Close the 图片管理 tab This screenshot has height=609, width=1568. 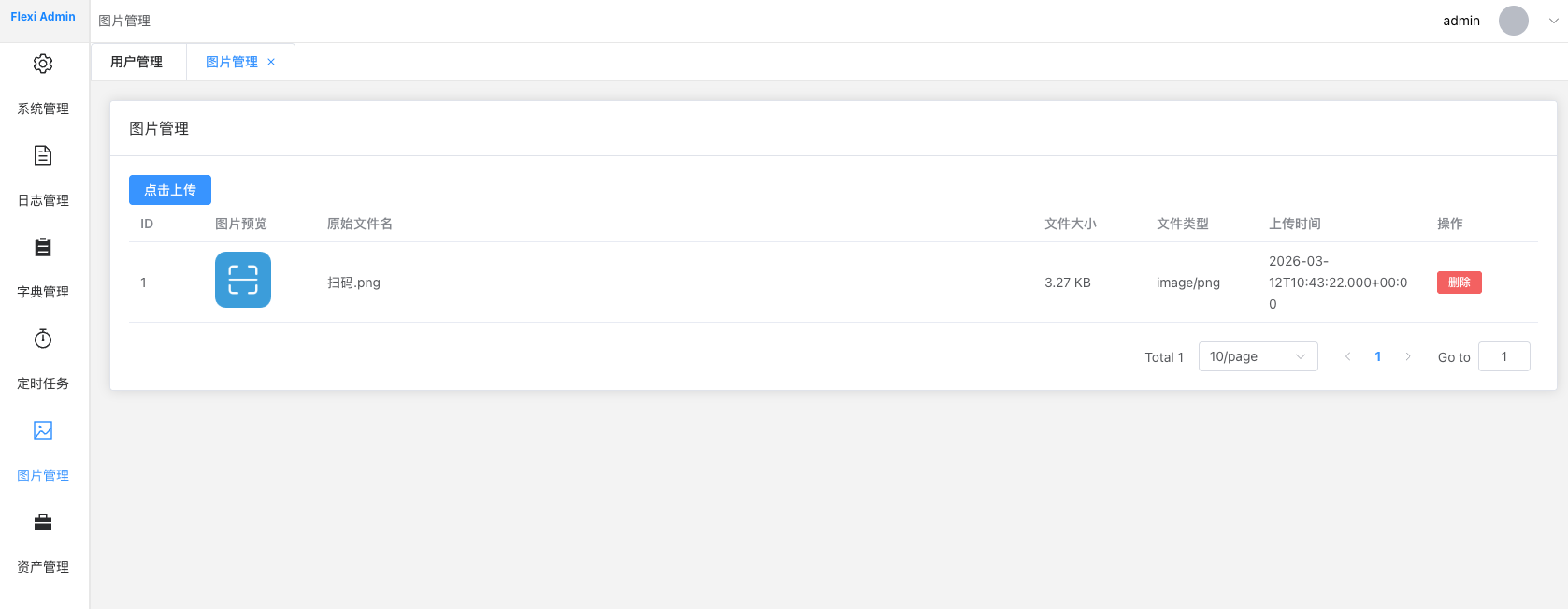point(271,62)
